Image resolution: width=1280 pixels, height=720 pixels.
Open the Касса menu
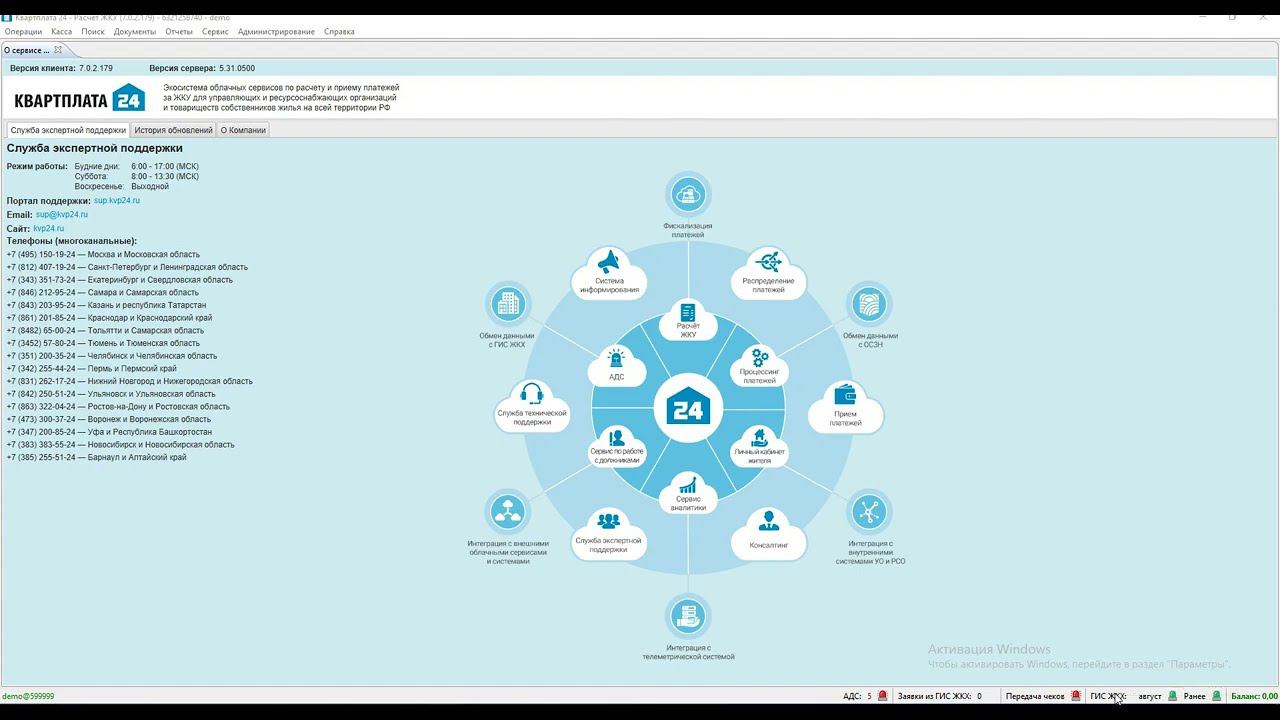(x=61, y=31)
